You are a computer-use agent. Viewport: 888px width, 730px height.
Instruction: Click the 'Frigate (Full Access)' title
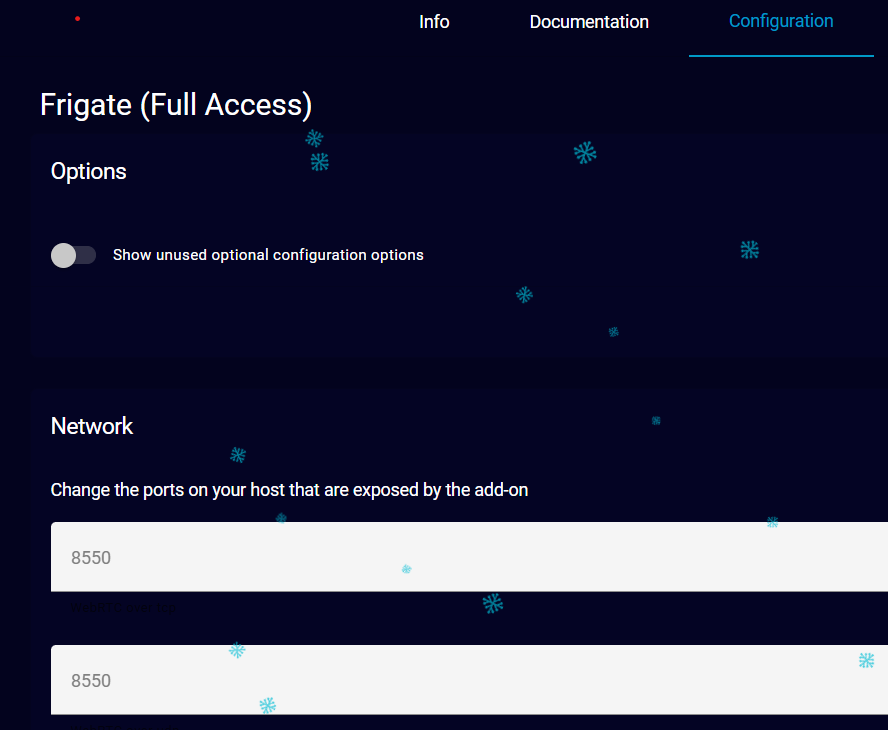click(176, 105)
